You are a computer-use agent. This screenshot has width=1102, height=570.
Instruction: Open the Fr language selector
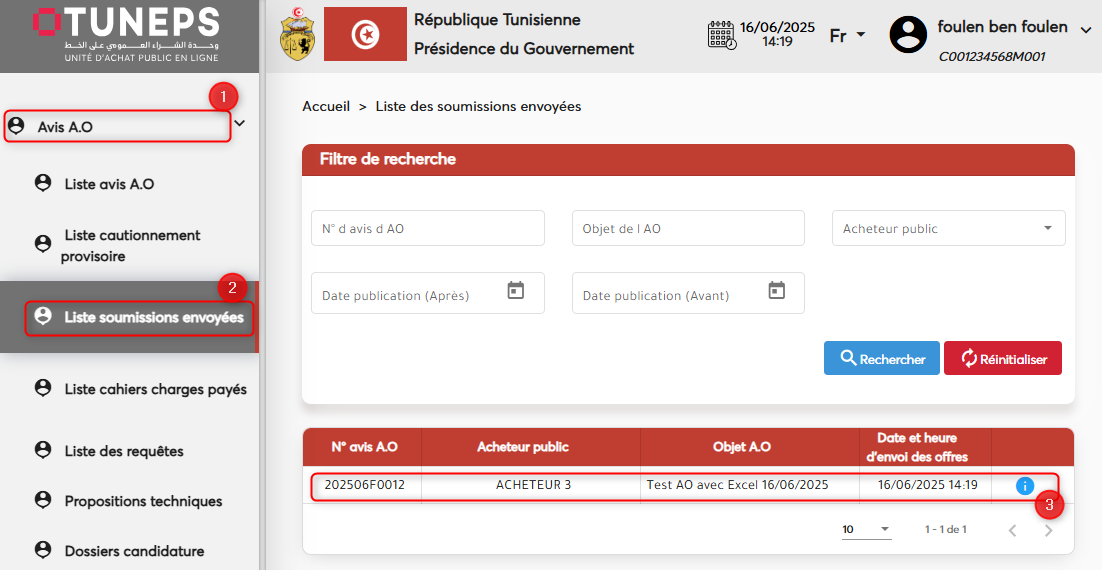(847, 36)
